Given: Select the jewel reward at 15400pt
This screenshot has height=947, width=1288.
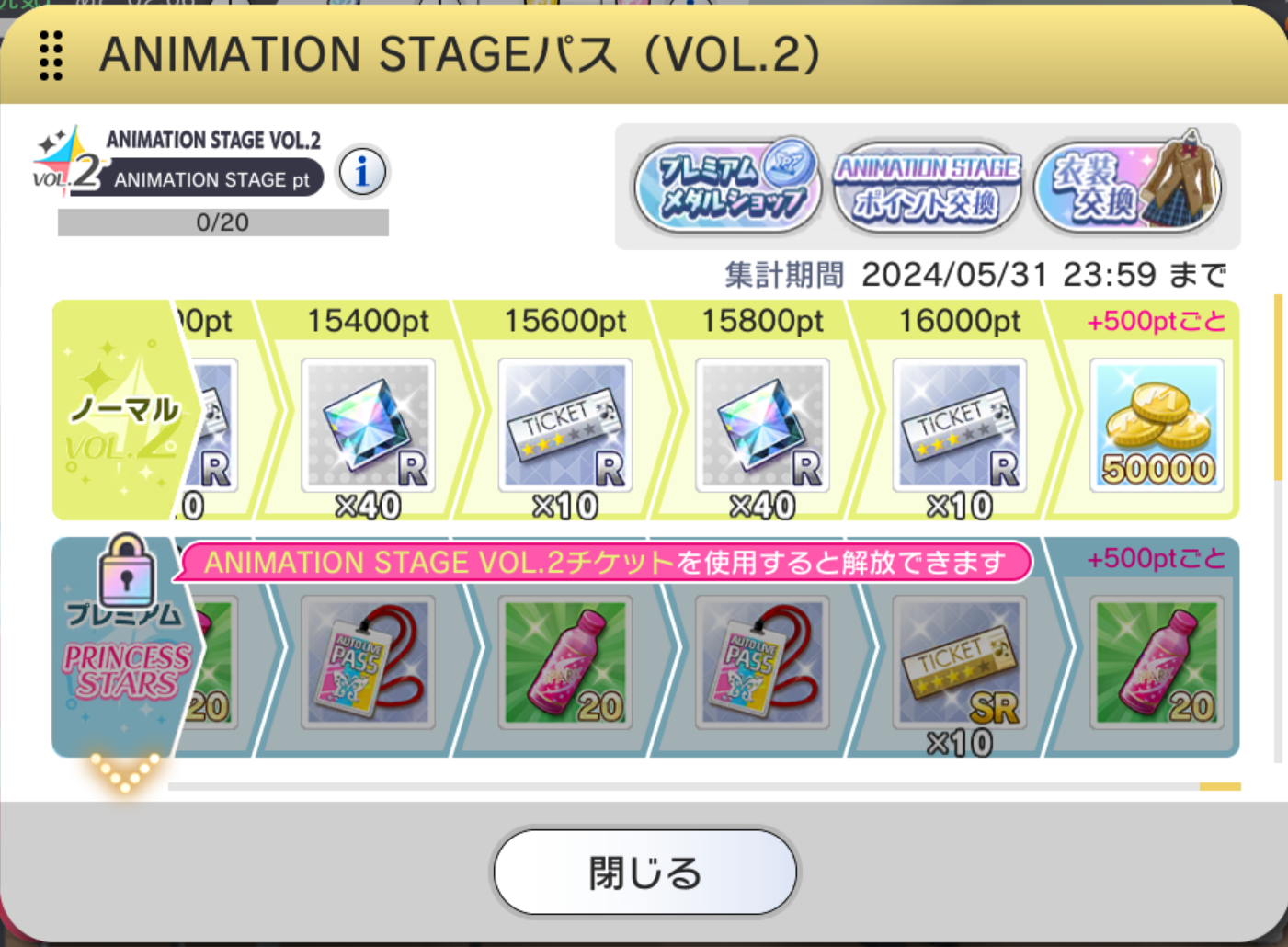Looking at the screenshot, I should [368, 425].
